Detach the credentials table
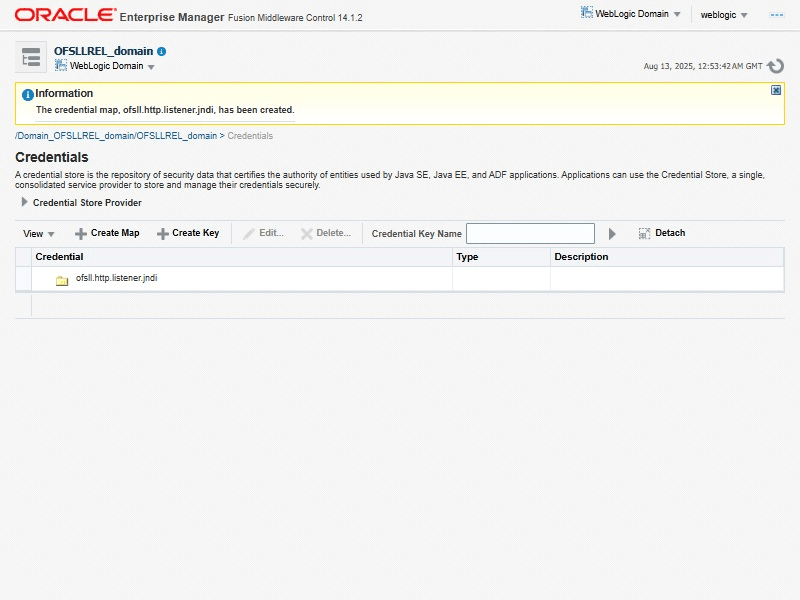The image size is (800, 600). pos(662,233)
